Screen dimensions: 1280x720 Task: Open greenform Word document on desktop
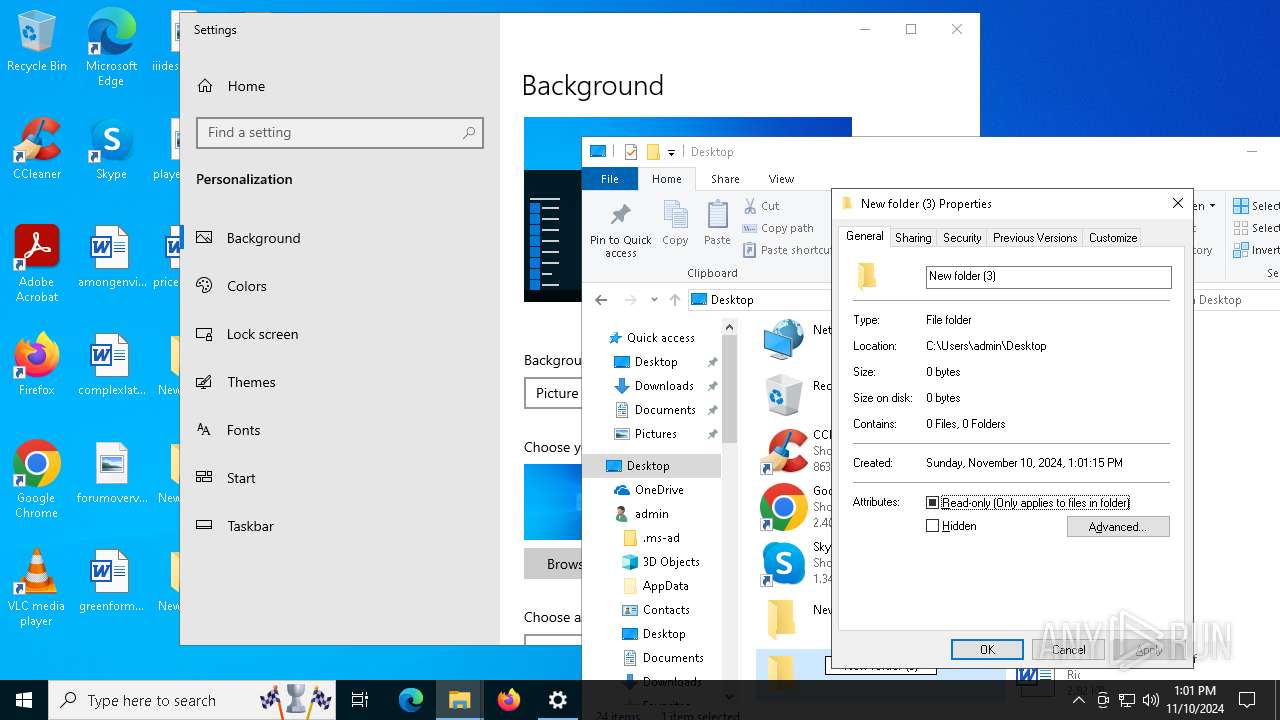(111, 581)
